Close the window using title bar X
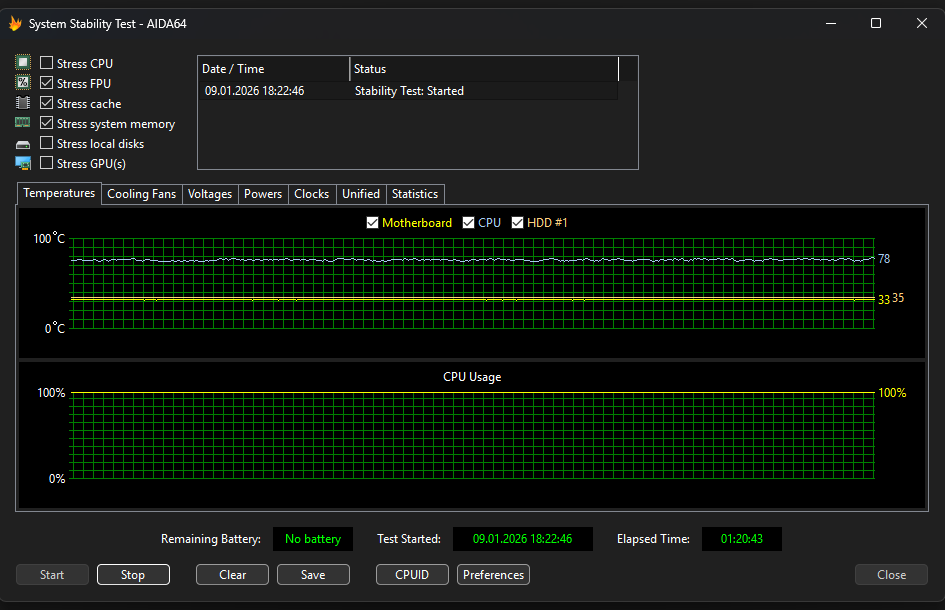 click(921, 24)
